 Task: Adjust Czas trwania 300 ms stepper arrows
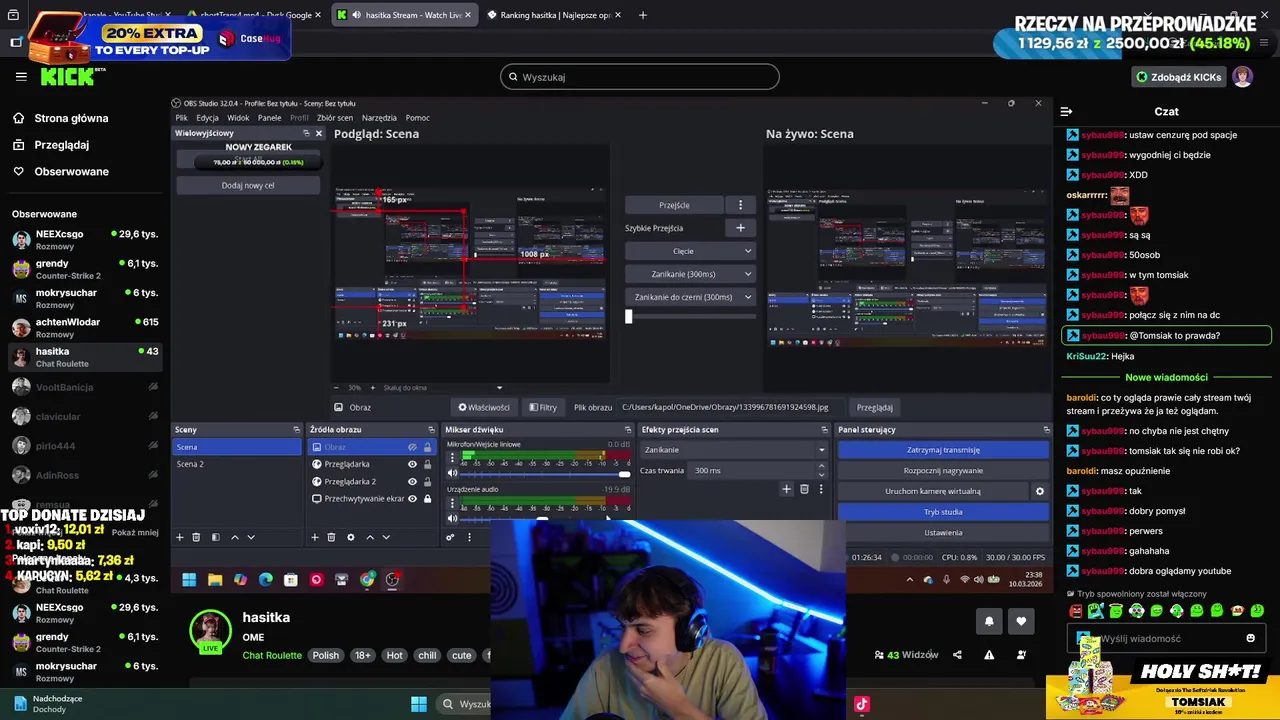pyautogui.click(x=822, y=470)
